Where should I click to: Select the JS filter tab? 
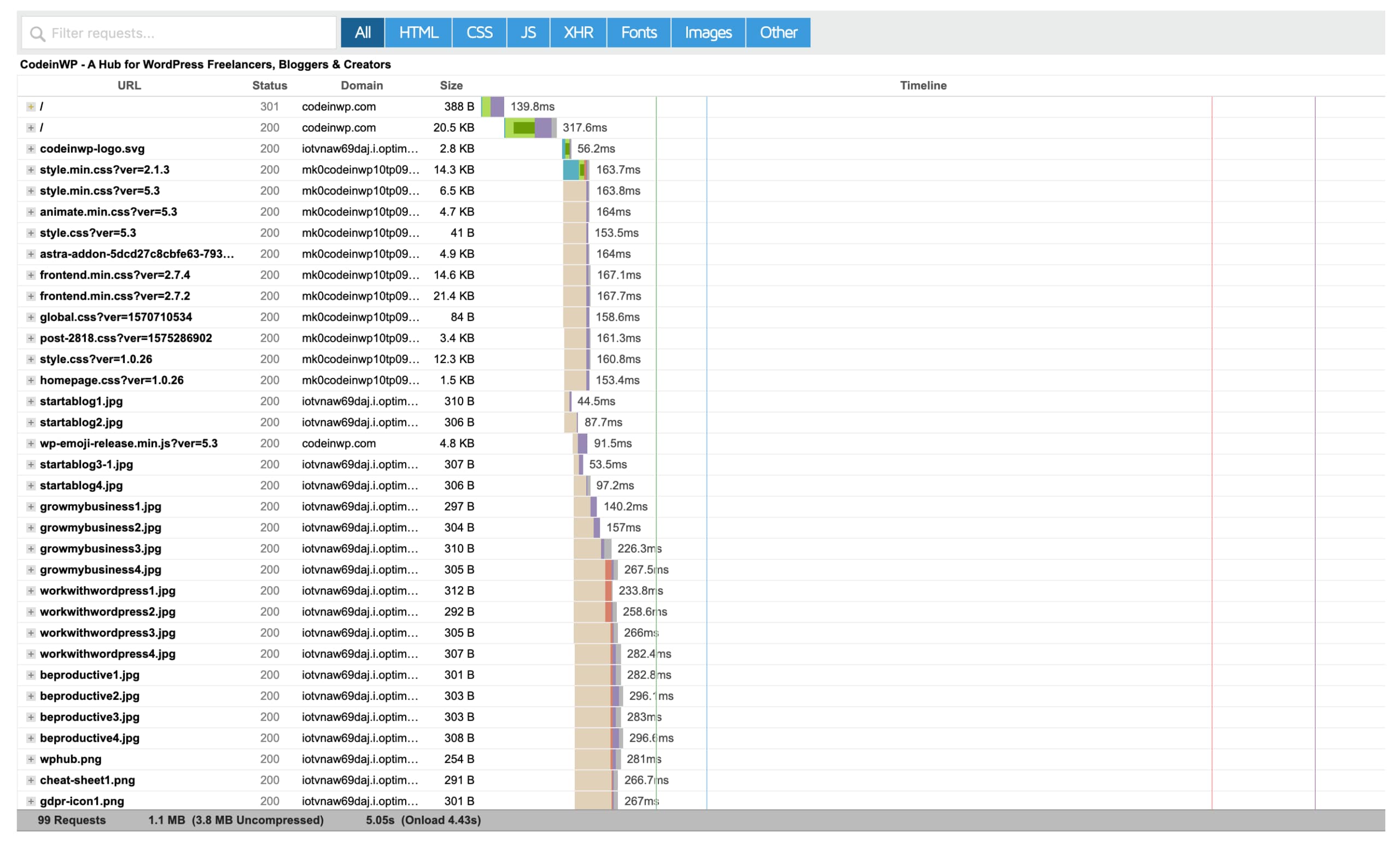[x=528, y=32]
